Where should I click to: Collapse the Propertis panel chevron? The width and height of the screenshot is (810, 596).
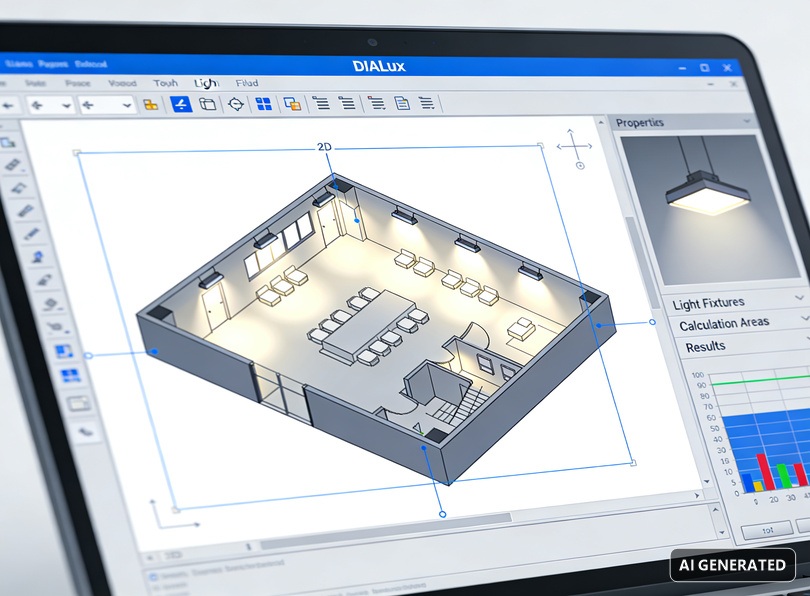coord(746,121)
